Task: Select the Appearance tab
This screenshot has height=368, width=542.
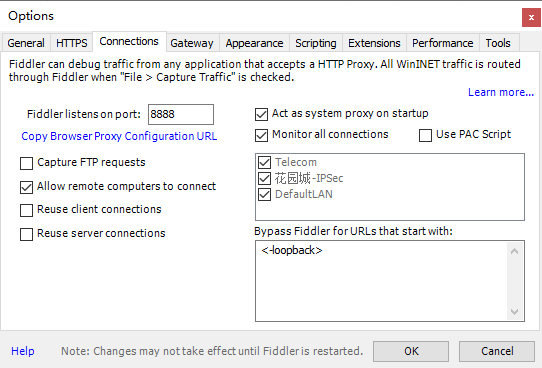Action: (254, 43)
